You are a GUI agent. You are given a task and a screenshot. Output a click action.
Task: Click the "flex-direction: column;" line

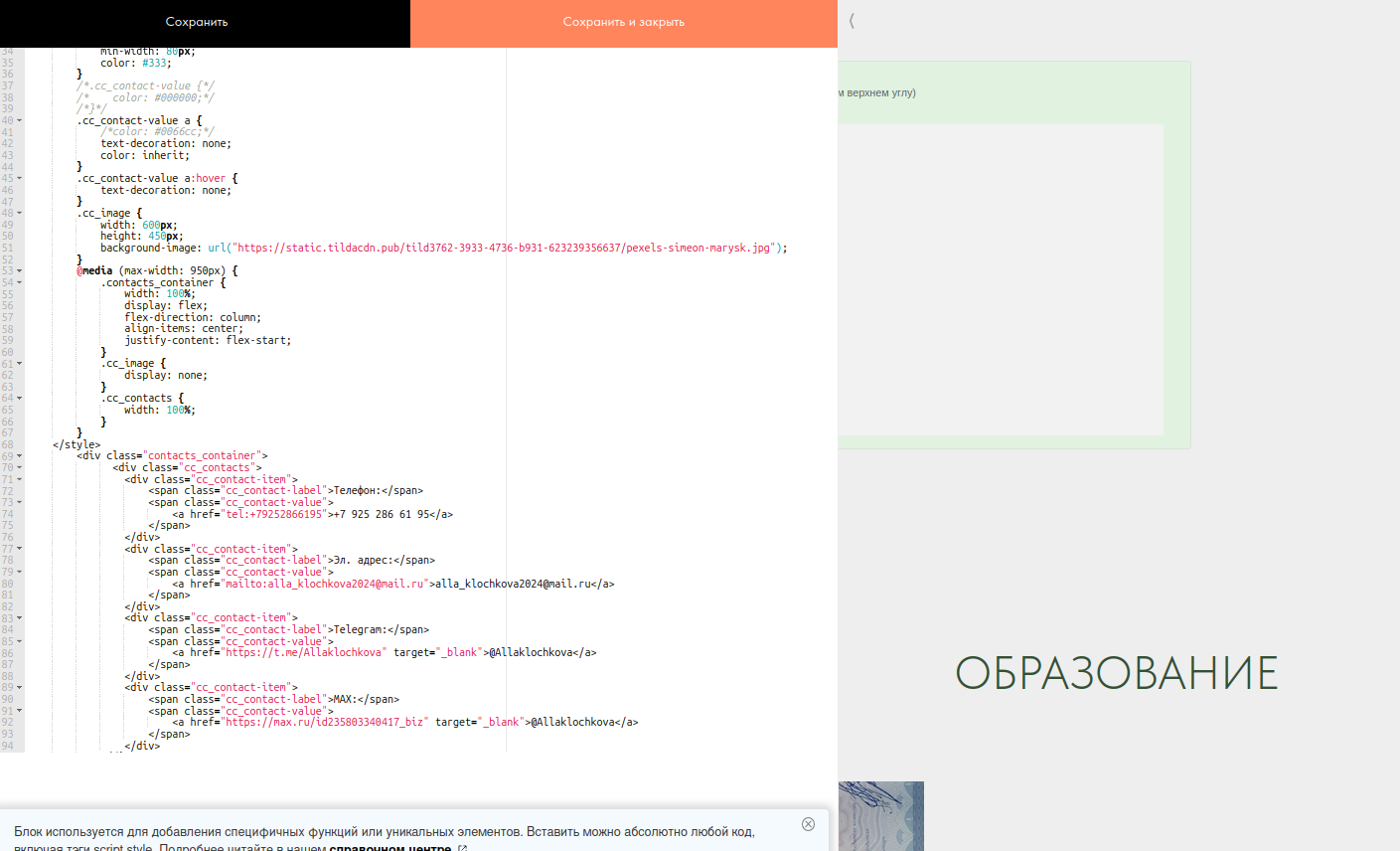click(193, 318)
